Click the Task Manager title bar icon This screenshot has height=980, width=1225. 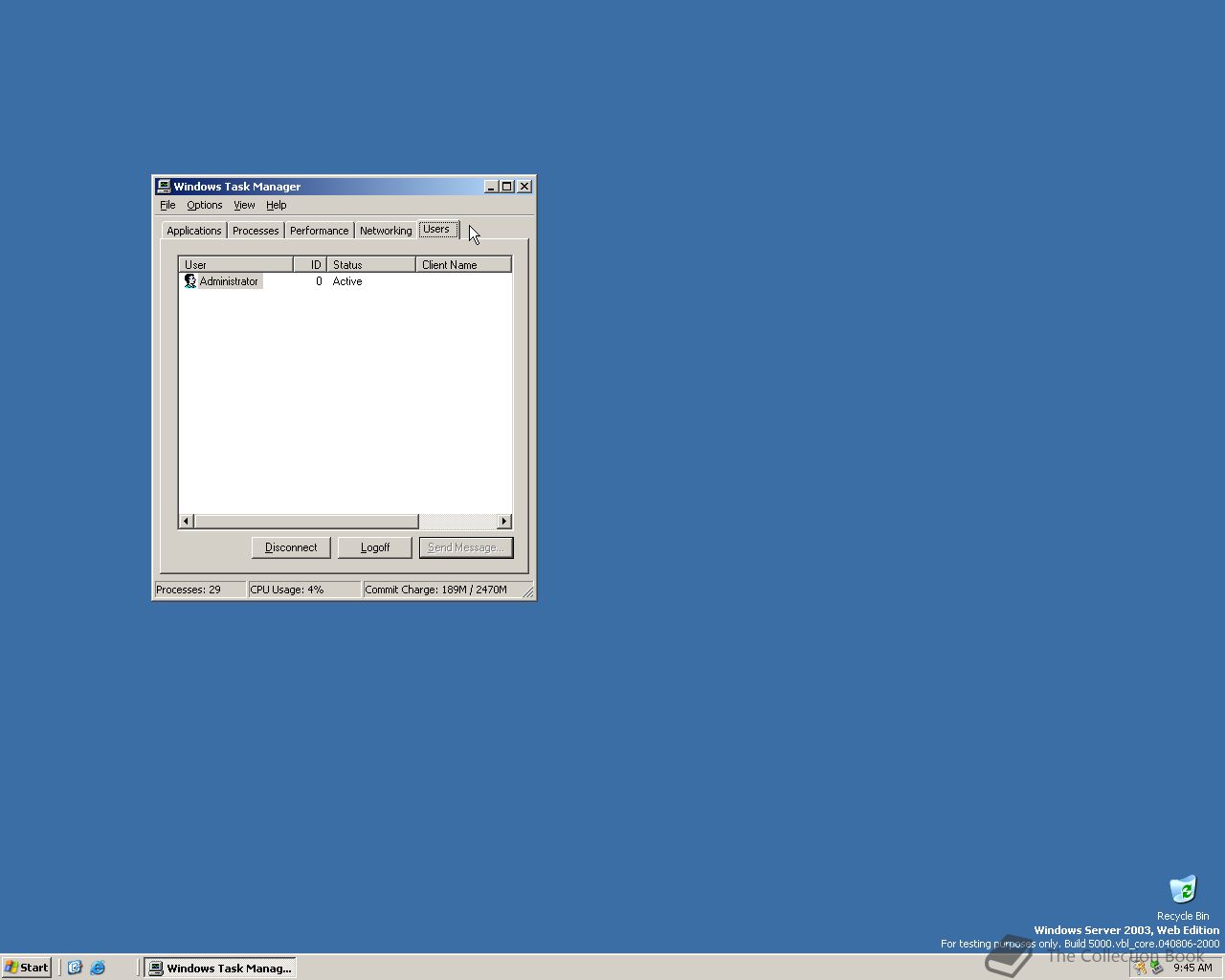pyautogui.click(x=164, y=187)
